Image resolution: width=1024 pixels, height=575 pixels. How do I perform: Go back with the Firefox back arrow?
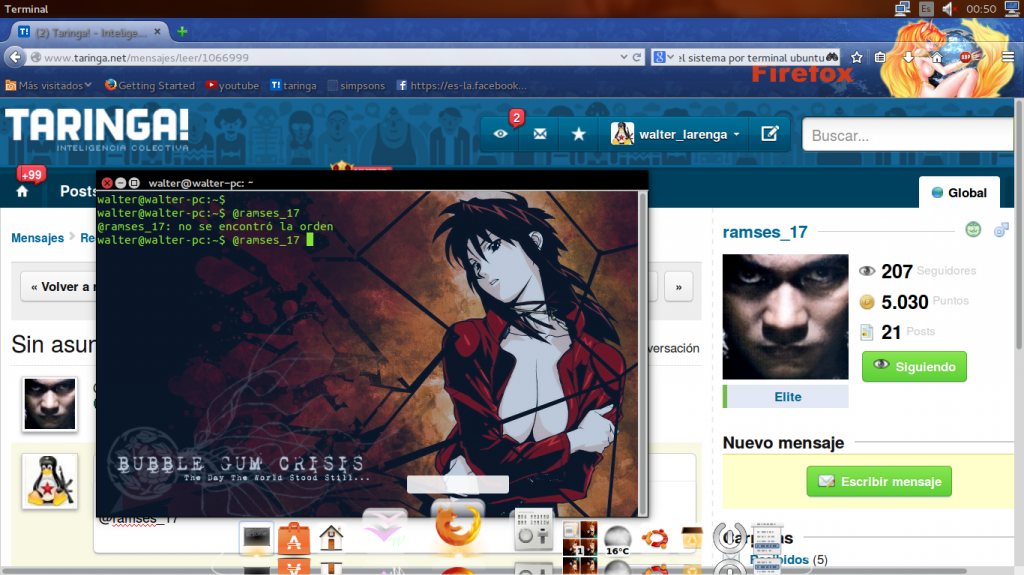click(15, 58)
